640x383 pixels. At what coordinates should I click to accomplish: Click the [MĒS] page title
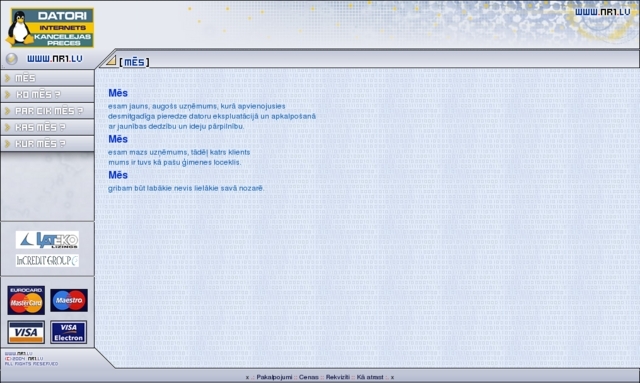click(134, 62)
